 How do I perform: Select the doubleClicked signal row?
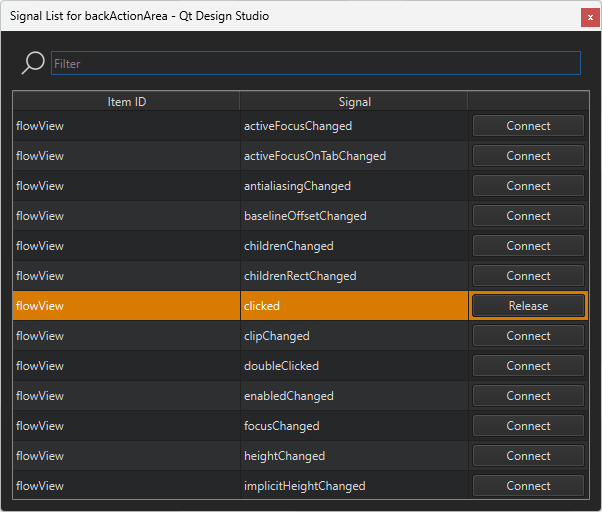pyautogui.click(x=282, y=366)
